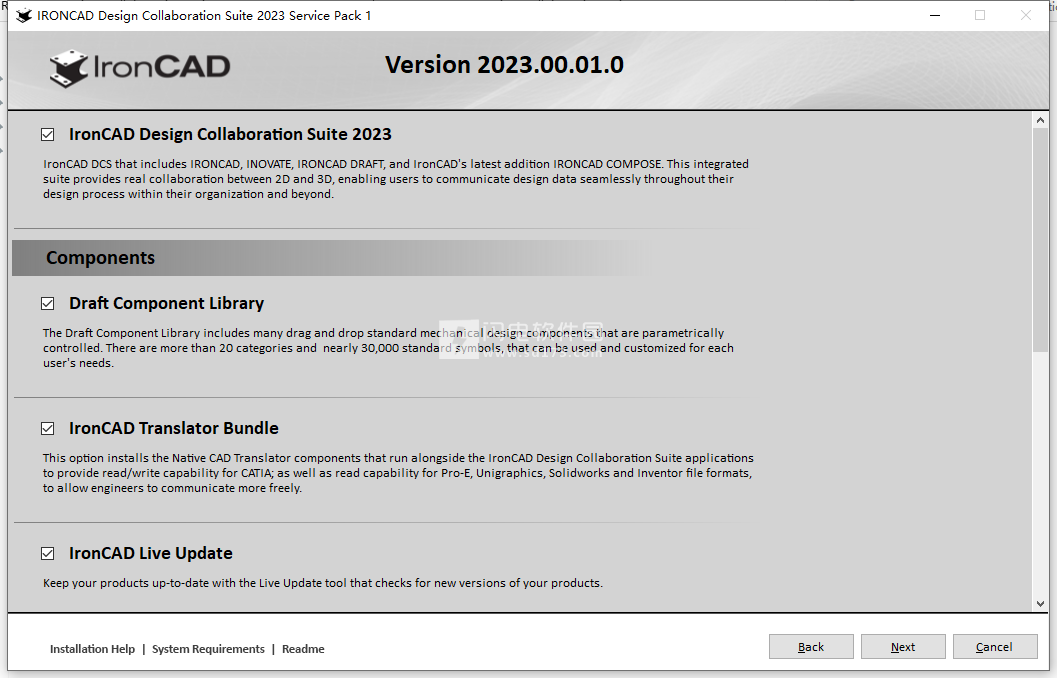The image size is (1057, 678).
Task: Click the IronCAD logo in the banner
Action: coord(140,68)
